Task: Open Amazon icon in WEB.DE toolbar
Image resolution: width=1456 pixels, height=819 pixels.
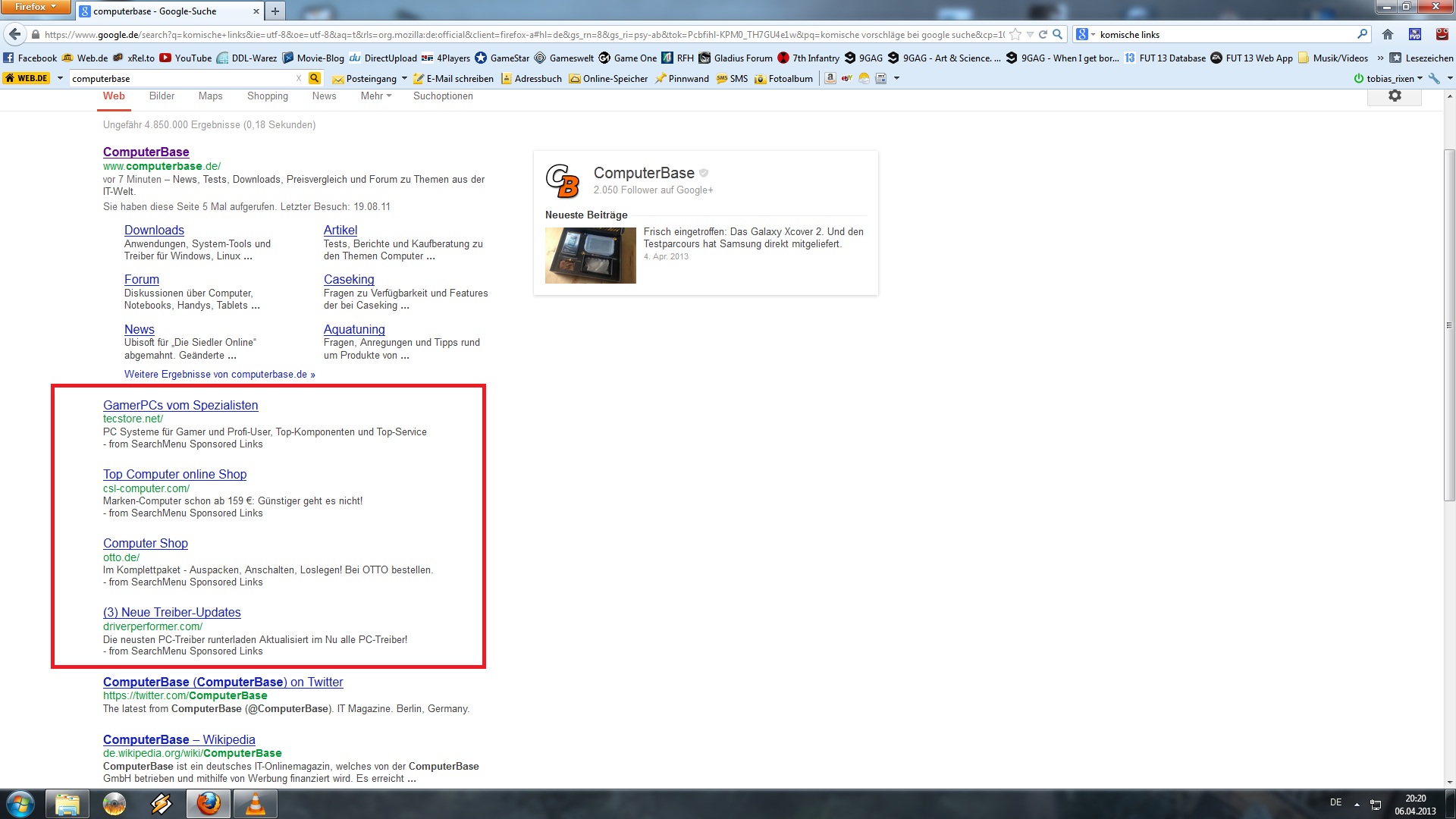Action: tap(830, 78)
